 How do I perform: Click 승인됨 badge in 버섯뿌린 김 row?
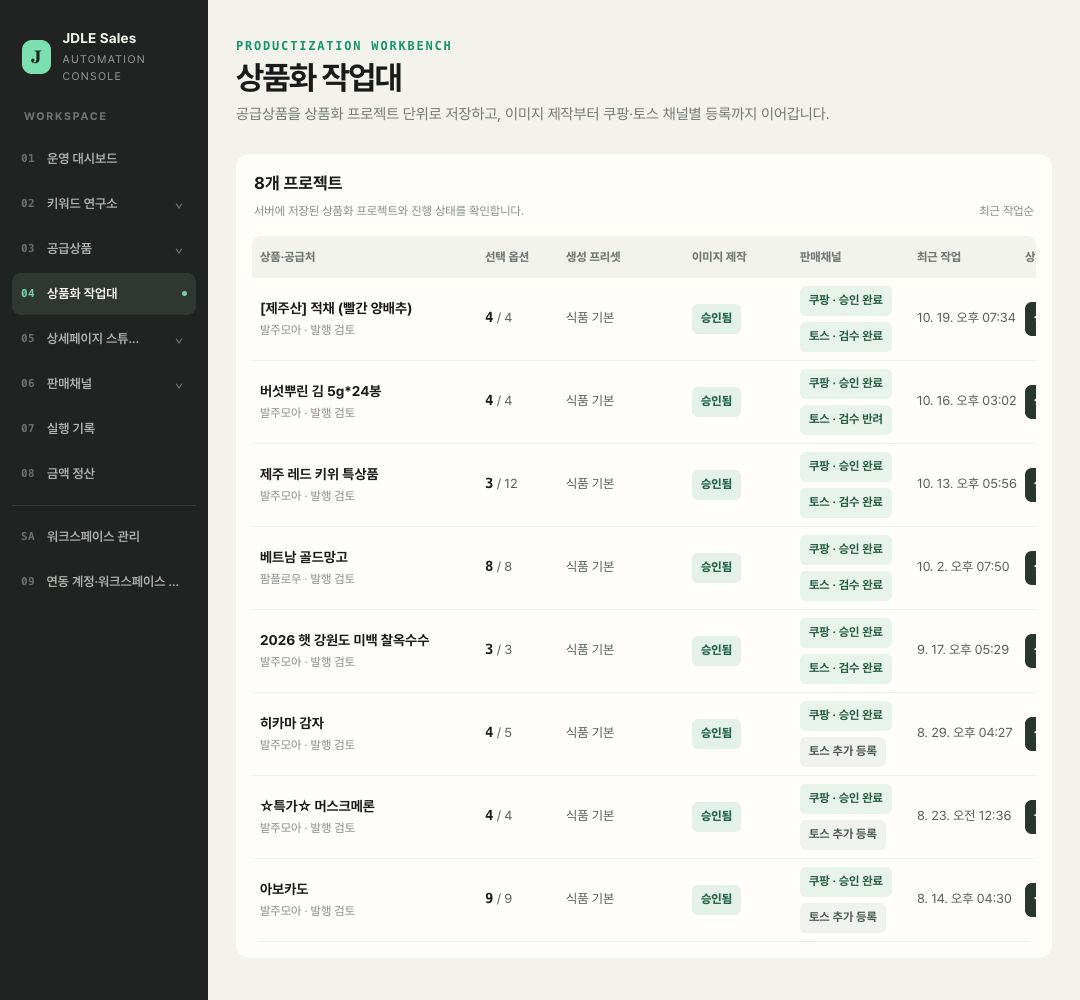coord(716,401)
